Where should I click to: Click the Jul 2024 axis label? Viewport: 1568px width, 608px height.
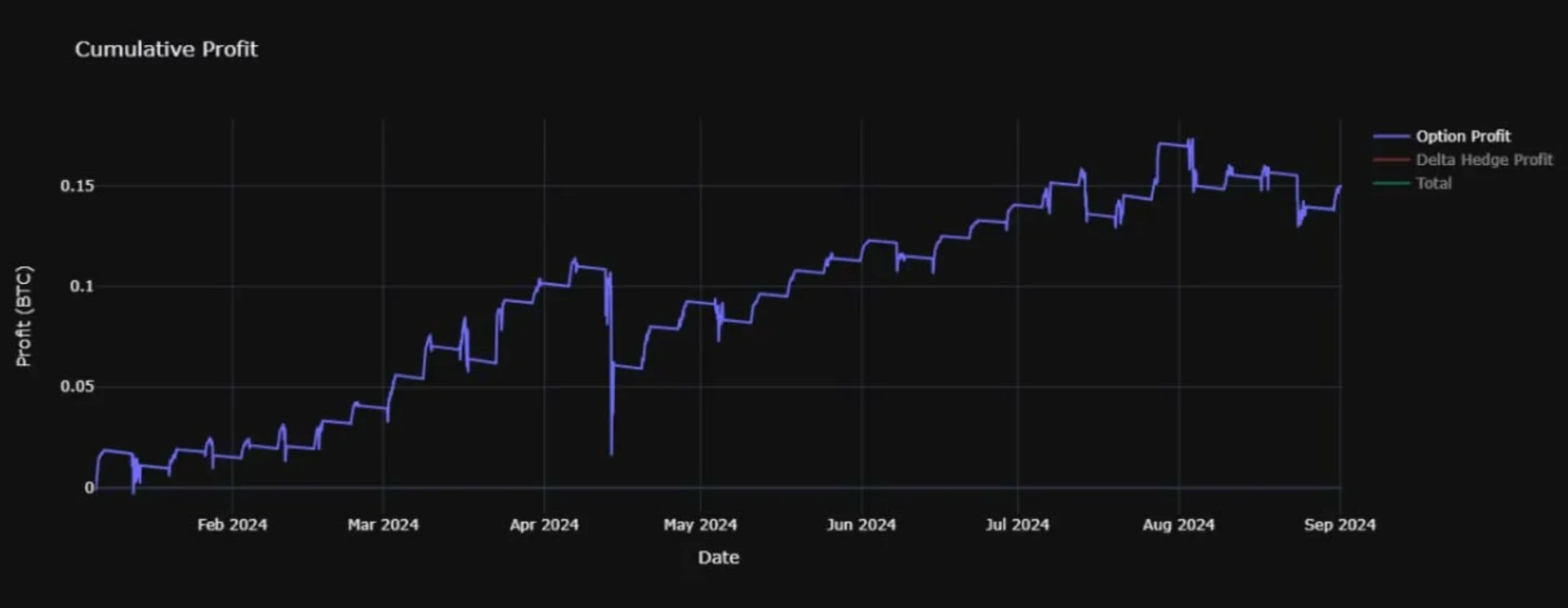tap(1017, 525)
